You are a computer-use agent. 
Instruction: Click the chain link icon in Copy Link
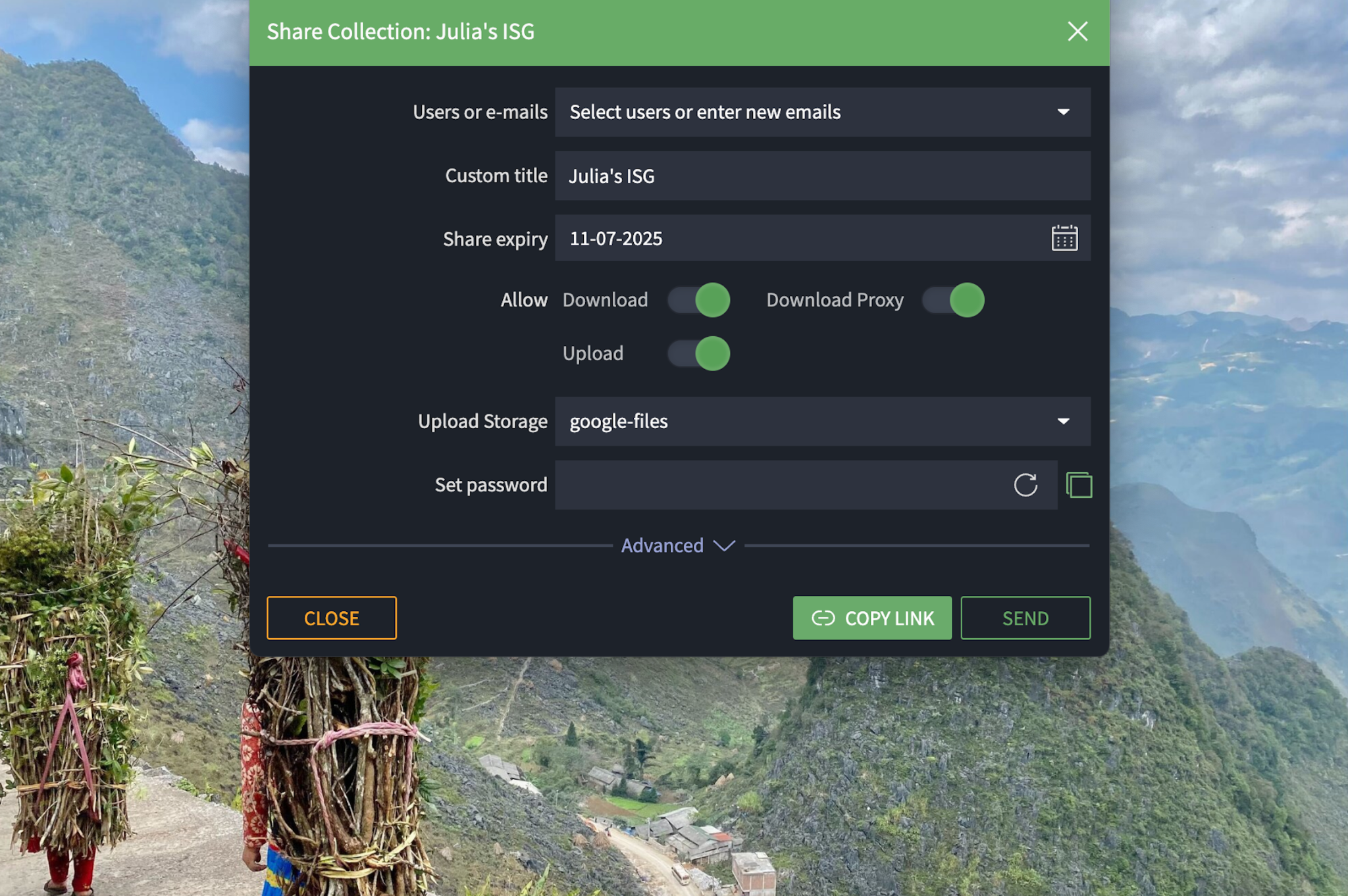(x=823, y=618)
